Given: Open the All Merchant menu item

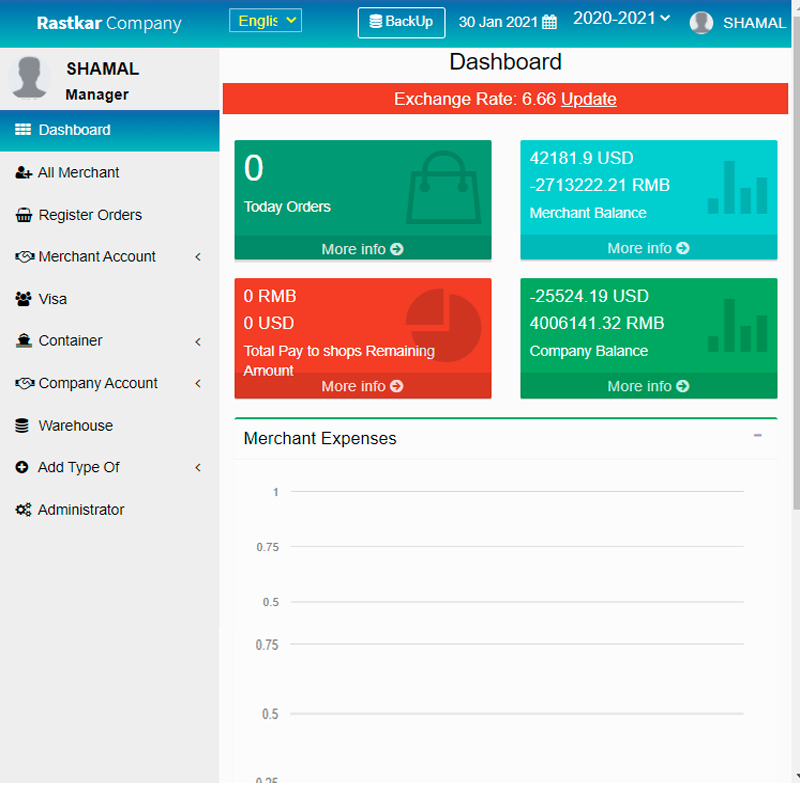Looking at the screenshot, I should click(78, 173).
